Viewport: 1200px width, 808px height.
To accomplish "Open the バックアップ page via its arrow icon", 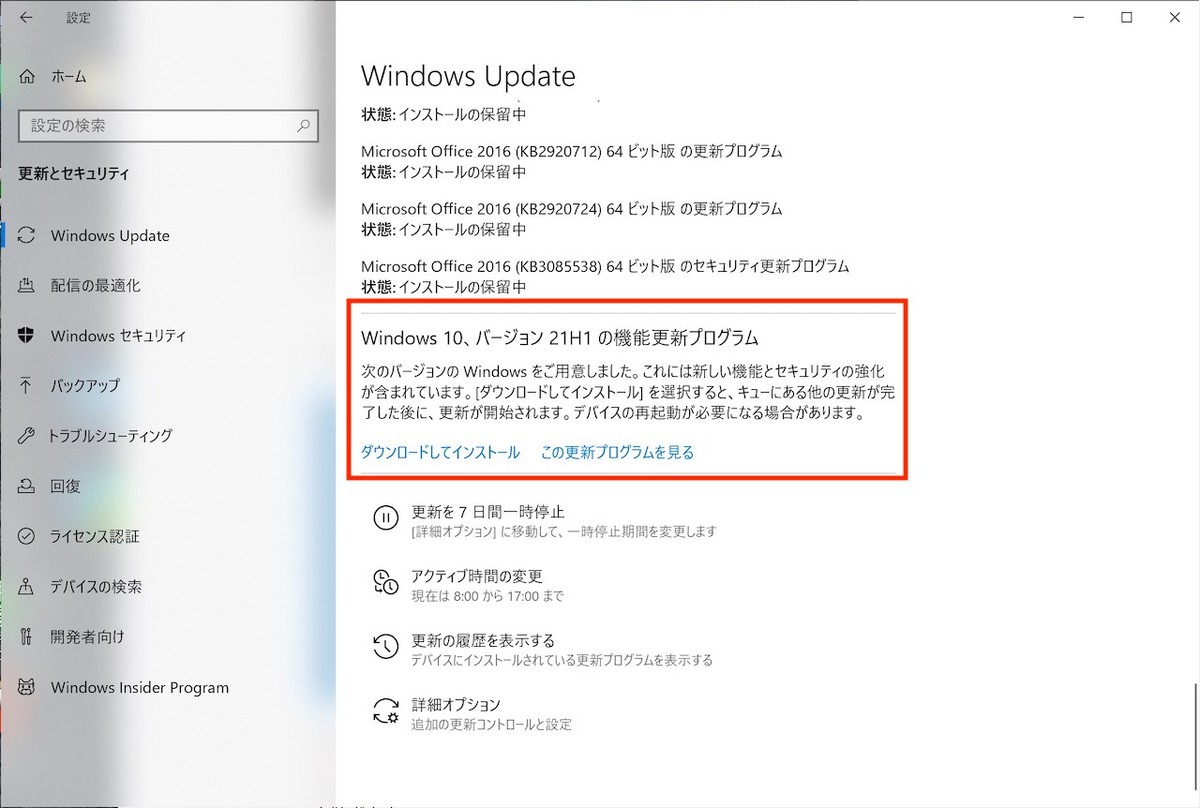I will coord(27,386).
